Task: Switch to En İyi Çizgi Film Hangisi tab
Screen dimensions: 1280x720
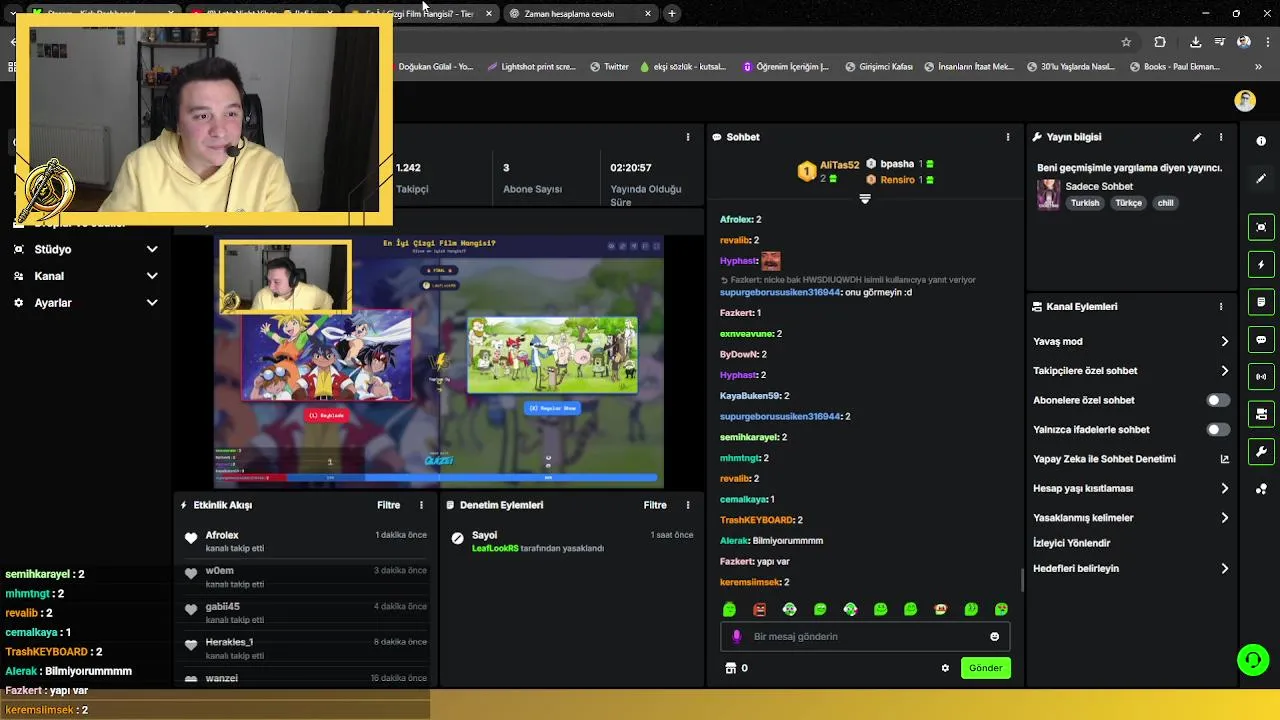Action: tap(421, 14)
